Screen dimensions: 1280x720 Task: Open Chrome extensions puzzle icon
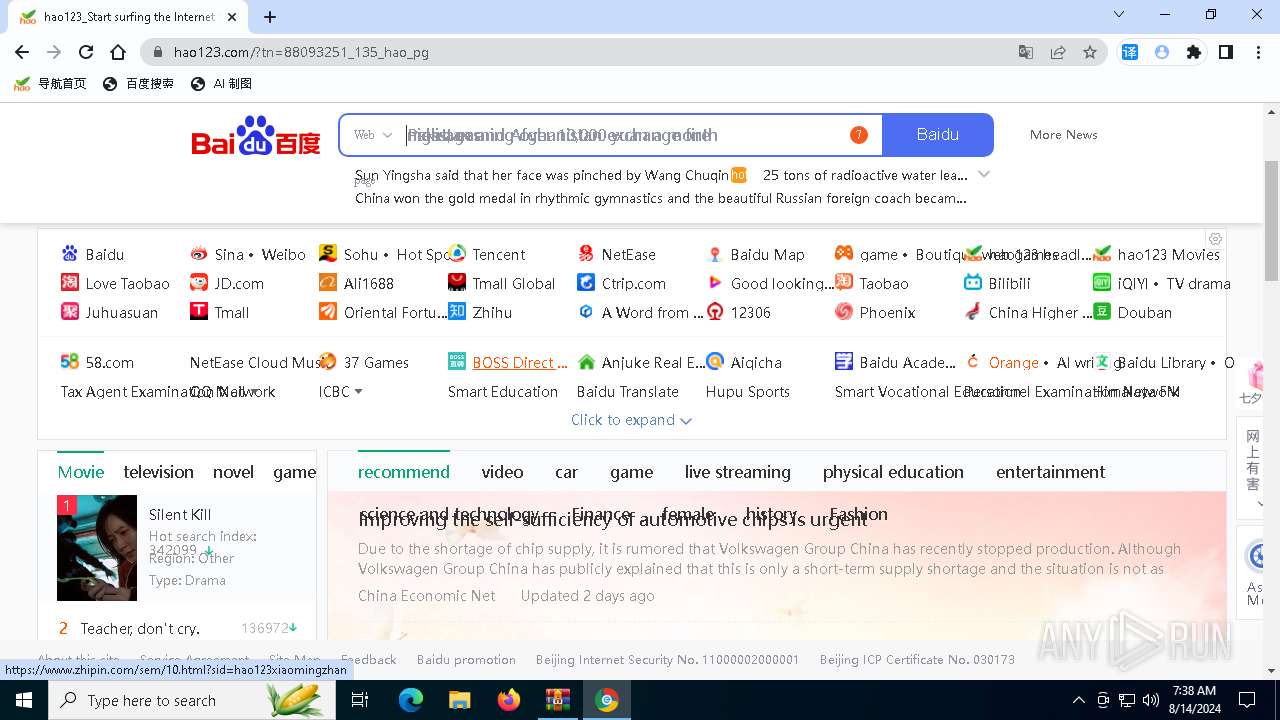click(x=1194, y=52)
